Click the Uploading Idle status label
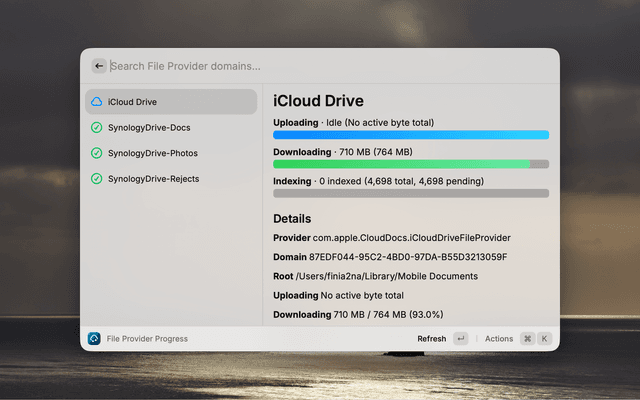 tap(353, 123)
